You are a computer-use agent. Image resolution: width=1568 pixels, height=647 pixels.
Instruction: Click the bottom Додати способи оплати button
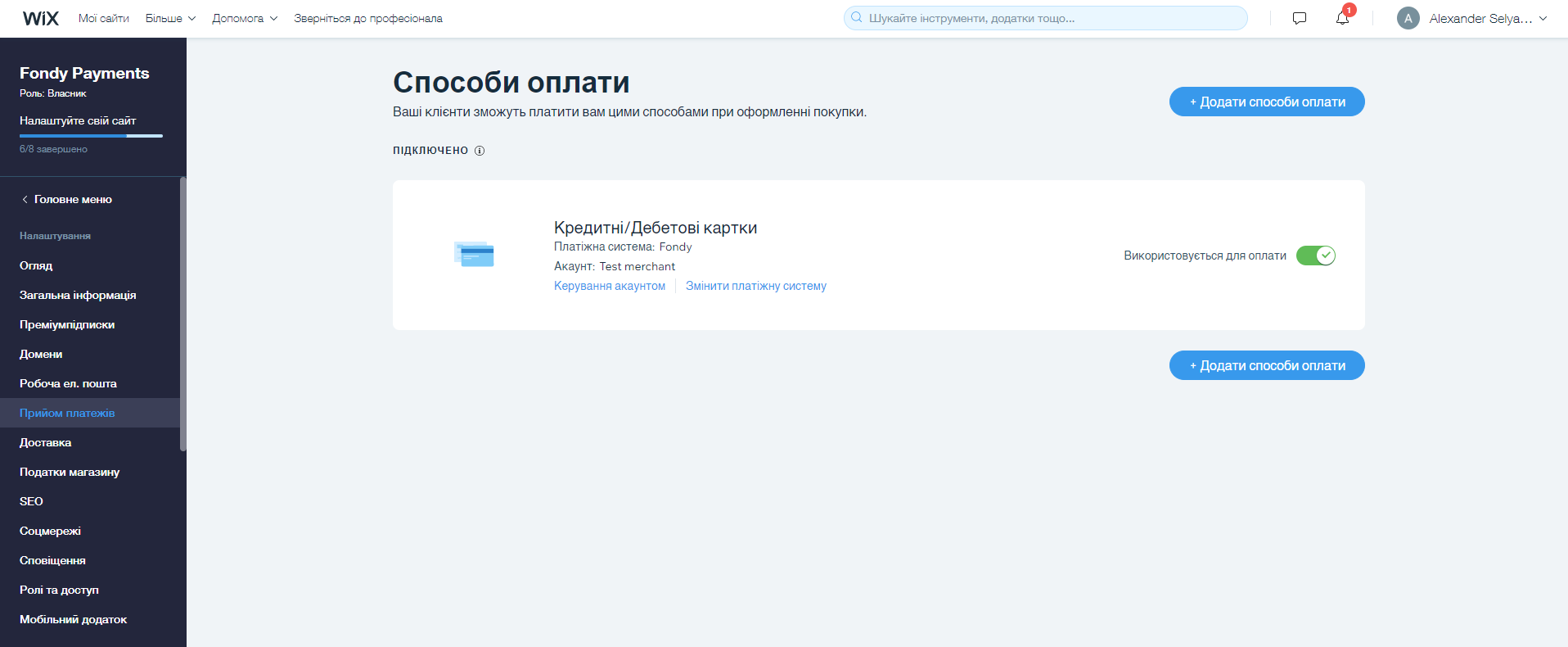point(1267,365)
